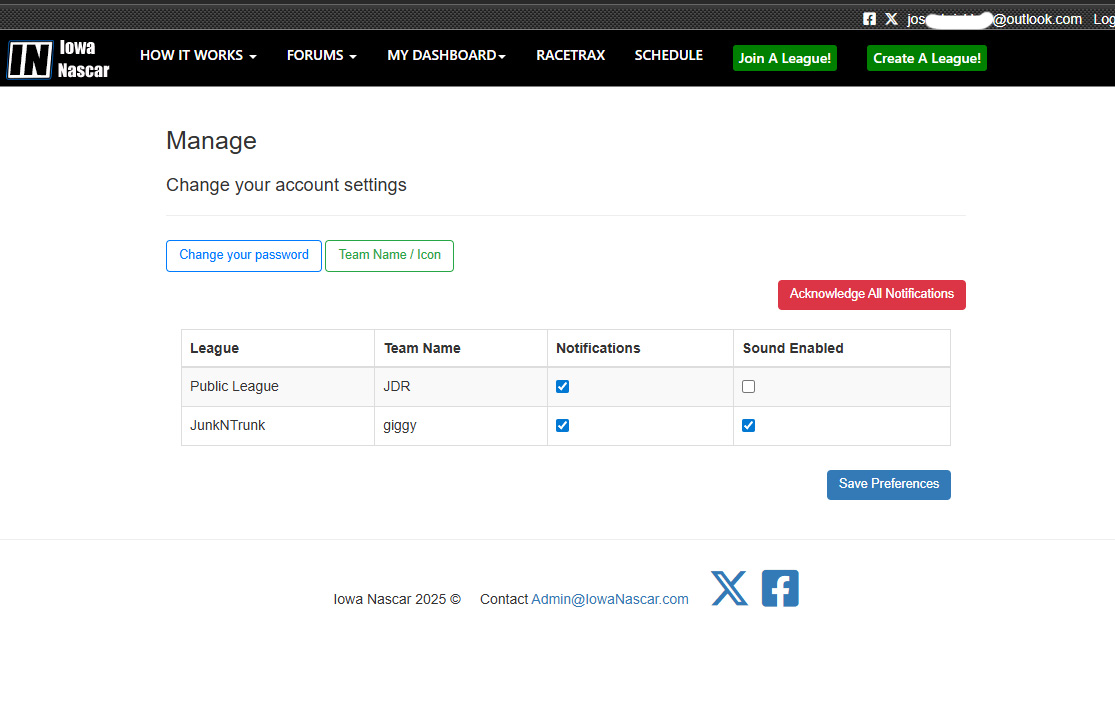Click the Team Name column header

pos(461,348)
